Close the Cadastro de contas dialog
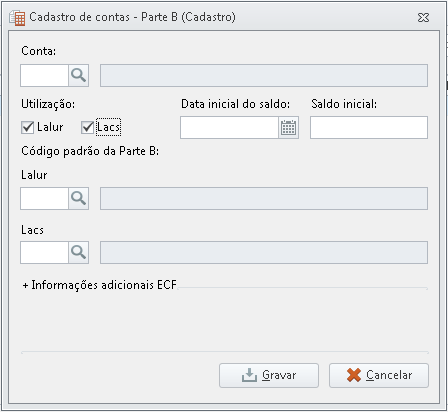Viewport: 448px width, 412px height. [x=423, y=17]
